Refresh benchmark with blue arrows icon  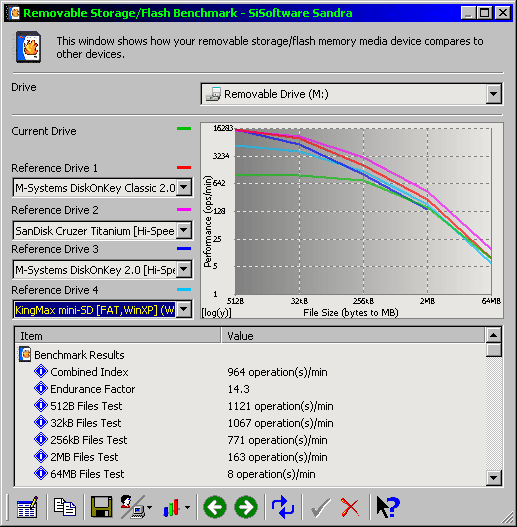pos(283,507)
